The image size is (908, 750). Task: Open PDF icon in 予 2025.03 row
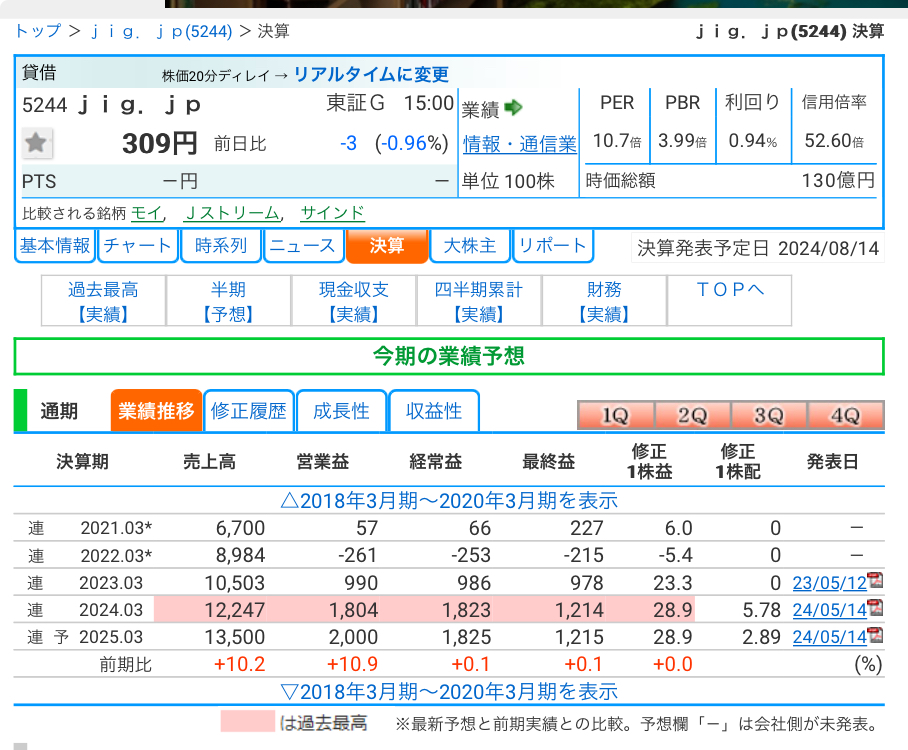(x=876, y=635)
